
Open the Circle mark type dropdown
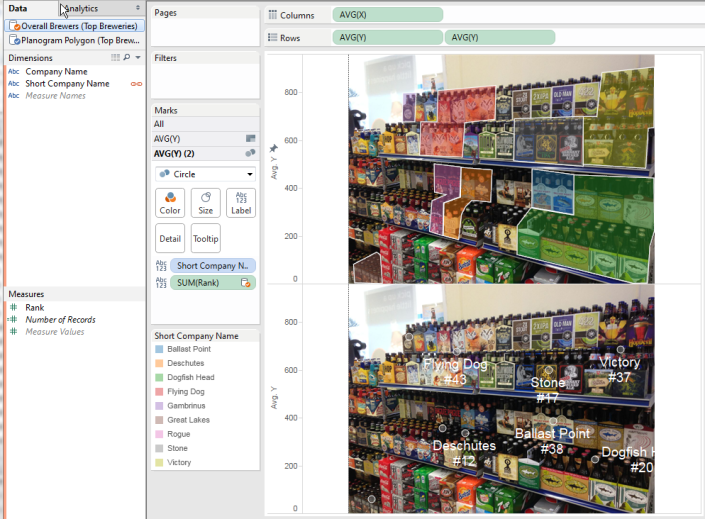coord(205,174)
